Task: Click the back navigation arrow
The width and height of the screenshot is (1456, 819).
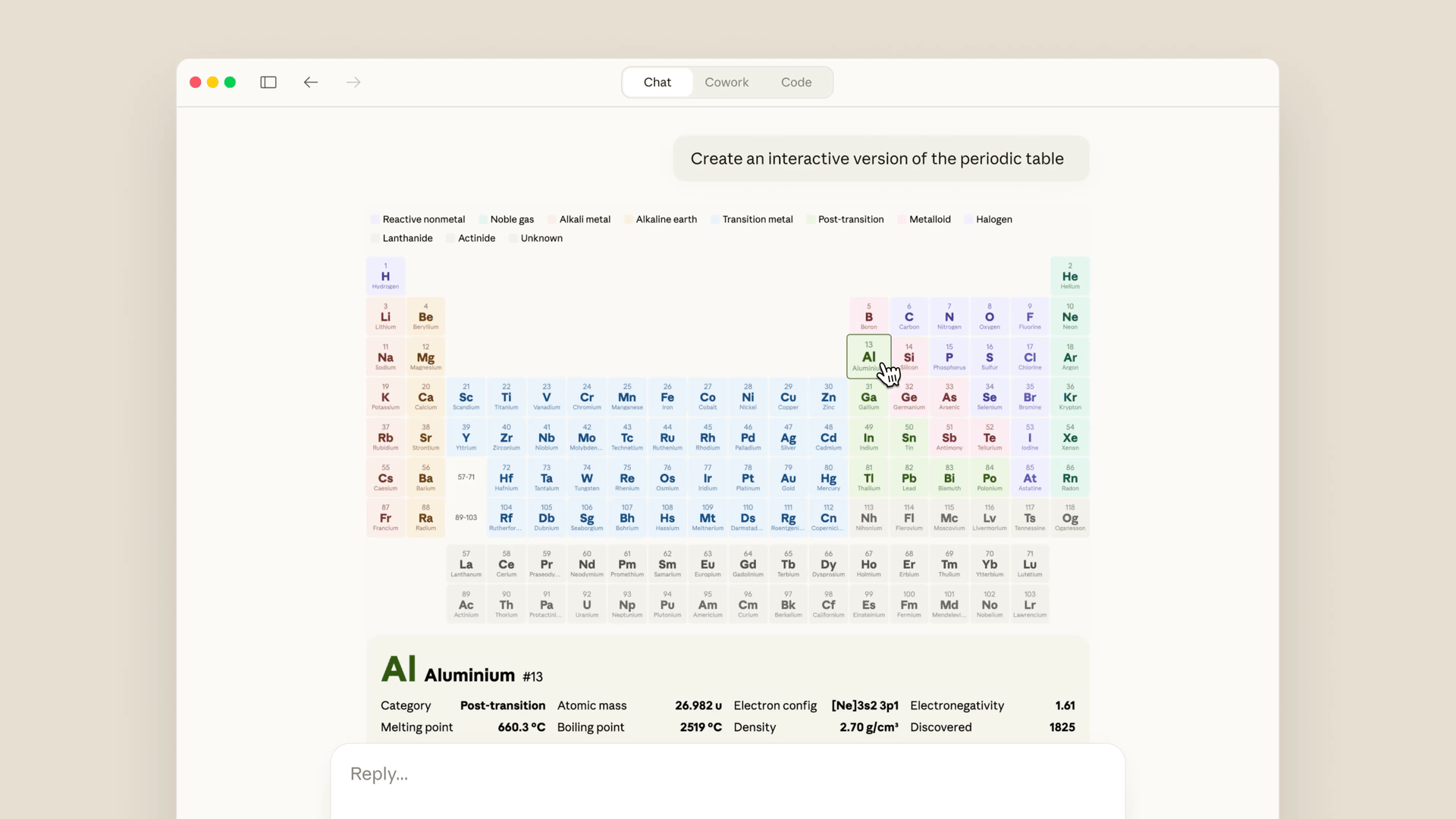Action: coord(310,82)
